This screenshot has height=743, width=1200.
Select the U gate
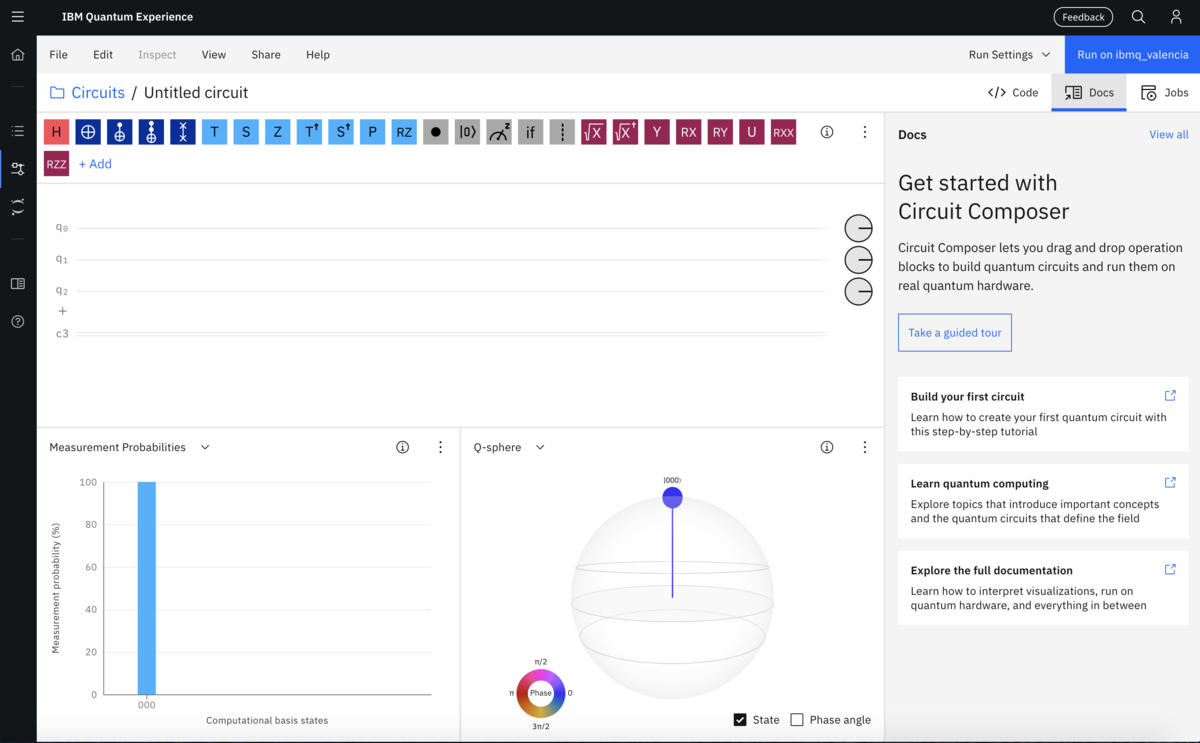(x=752, y=132)
